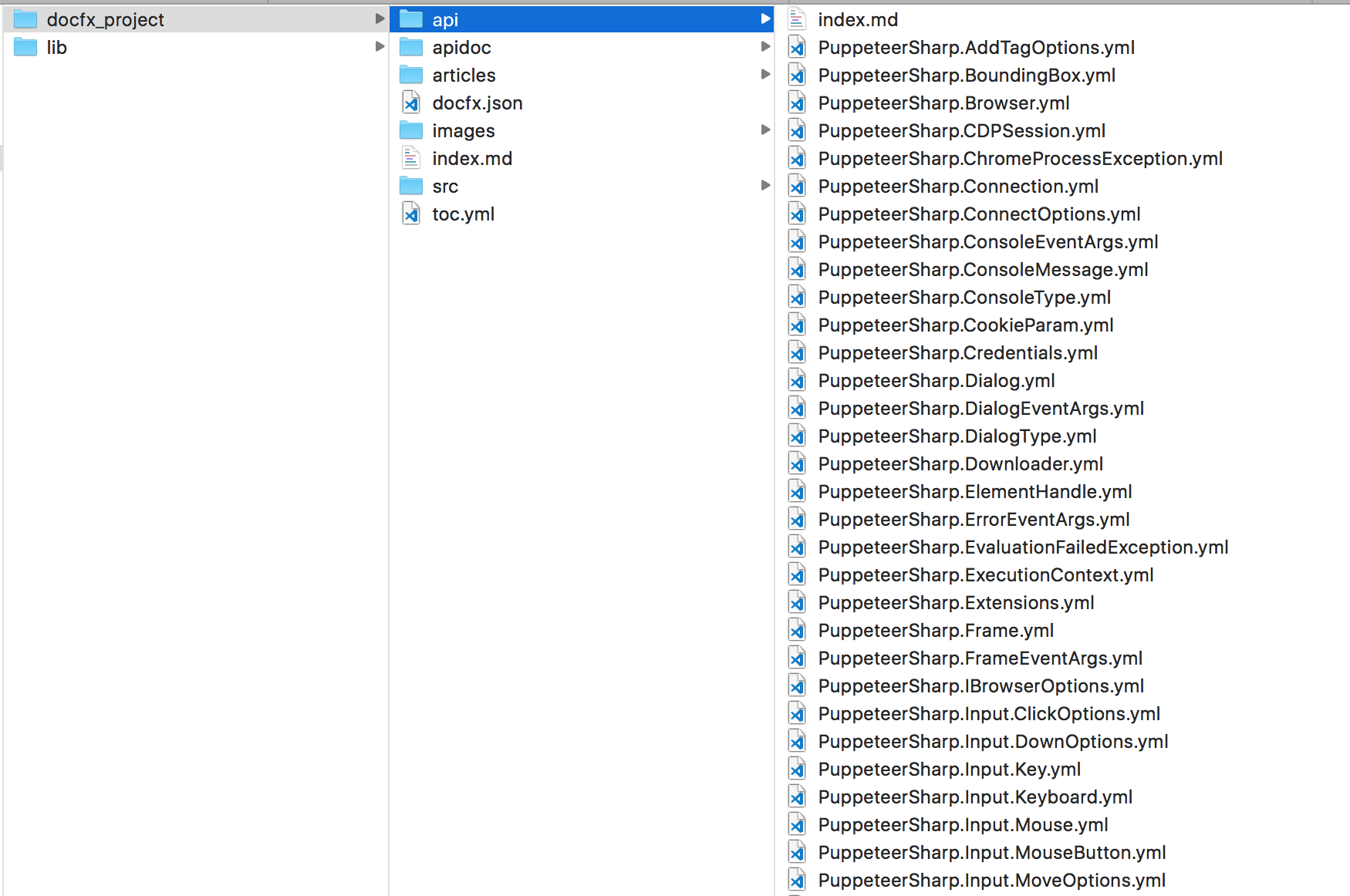The width and height of the screenshot is (1350, 896).
Task: Select PuppeteerSharp.Input.ClickOptions.yml
Action: pyautogui.click(x=990, y=714)
